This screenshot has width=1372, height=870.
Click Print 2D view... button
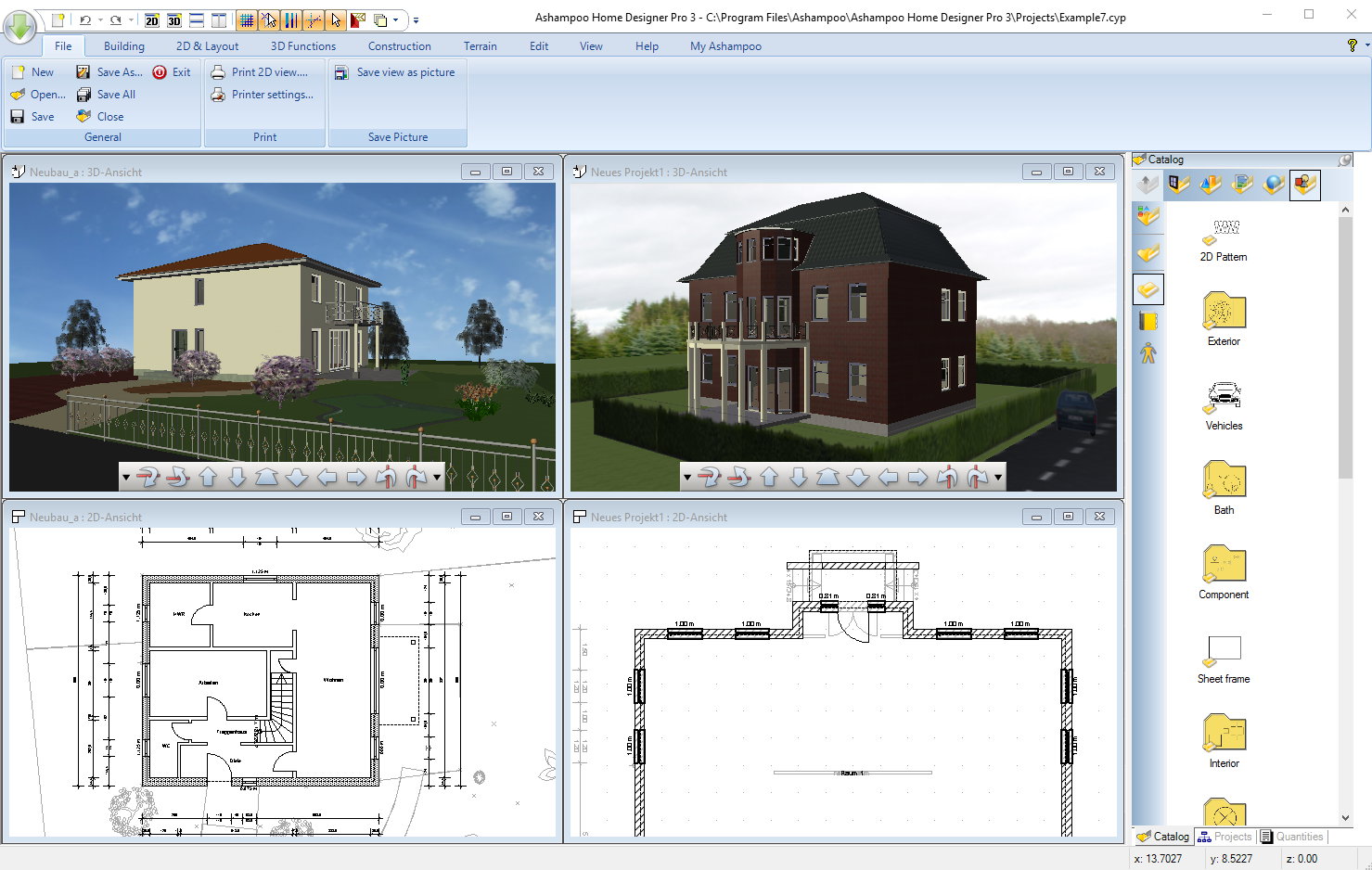click(x=259, y=72)
